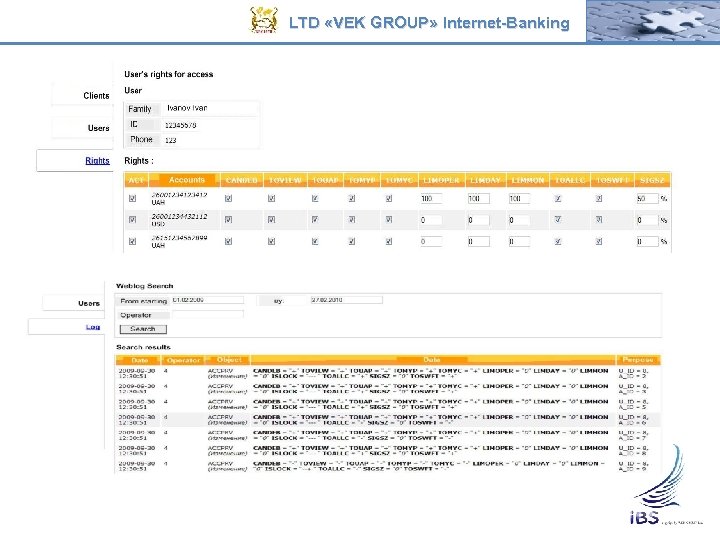Click the Data column header
The height and width of the screenshot is (540, 720).
432,360
